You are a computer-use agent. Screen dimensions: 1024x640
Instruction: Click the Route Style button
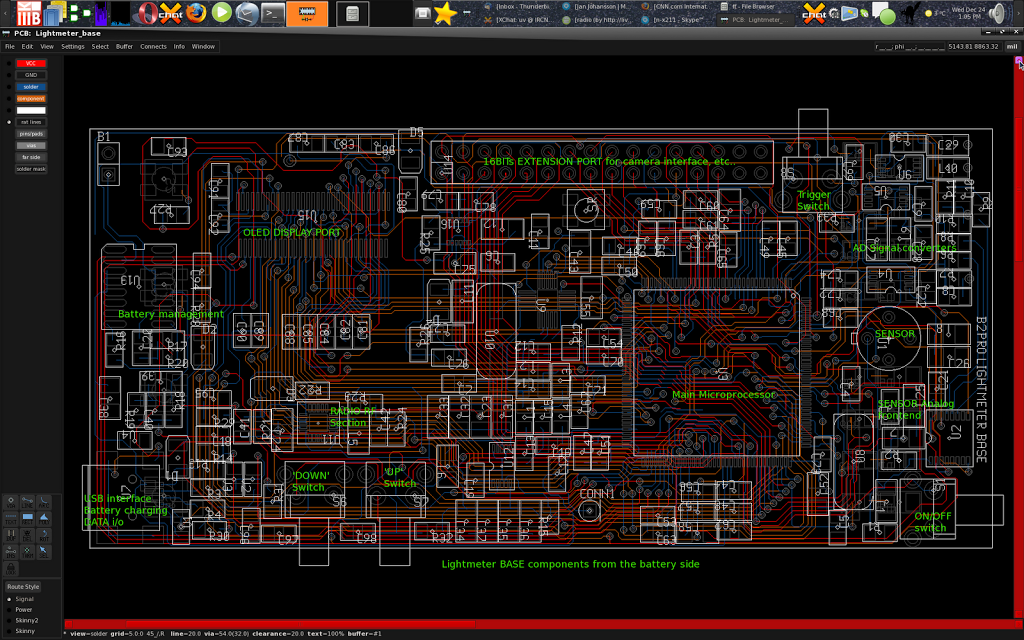pos(23,586)
